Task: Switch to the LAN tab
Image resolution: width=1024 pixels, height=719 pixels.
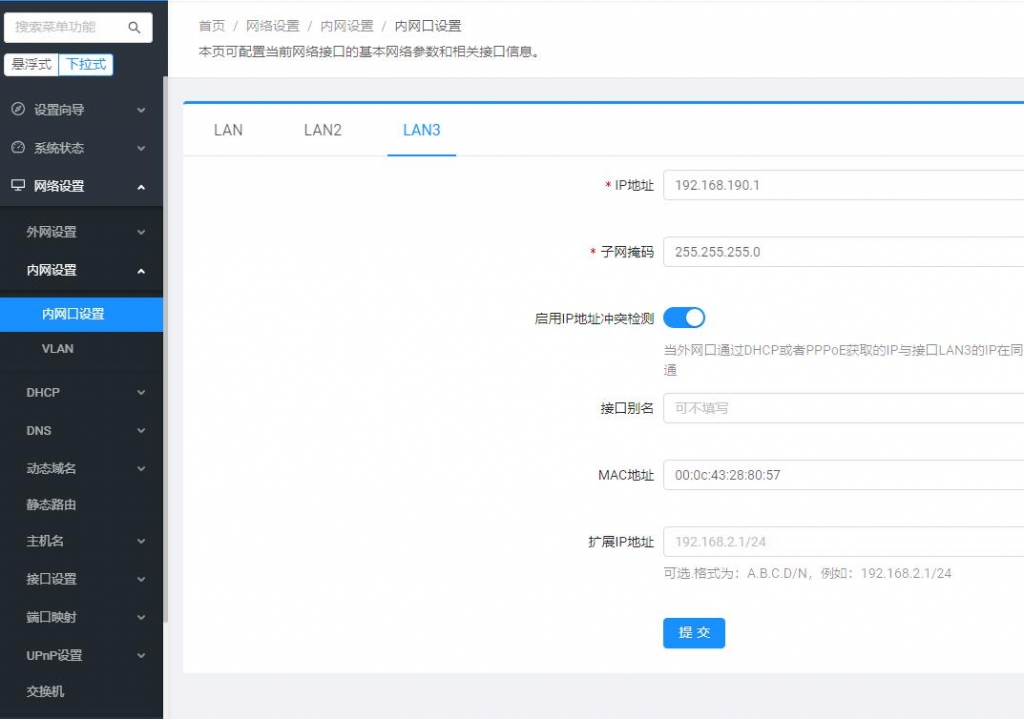Action: pos(228,130)
